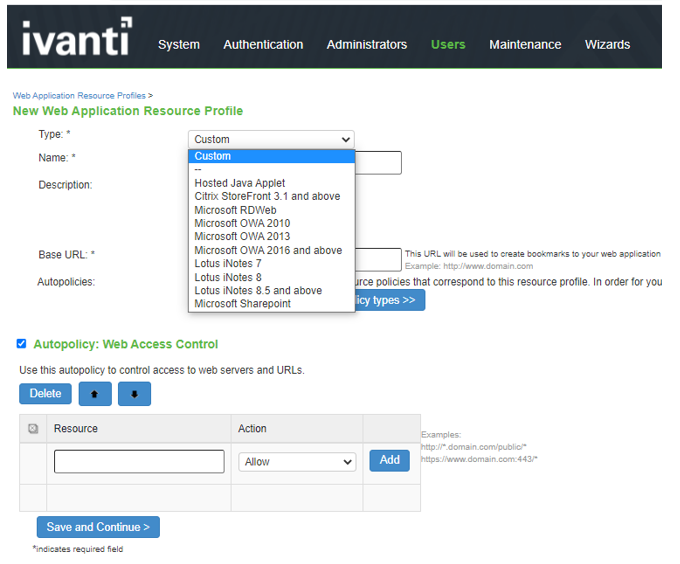Click into the Resource input field
The height and width of the screenshot is (564, 680).
[139, 462]
